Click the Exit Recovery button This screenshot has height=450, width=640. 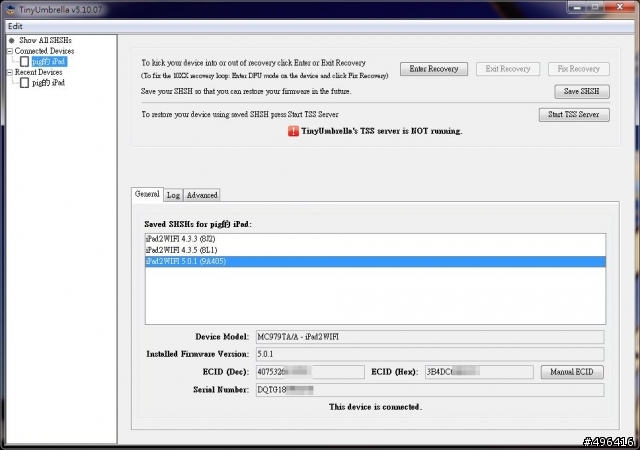508,69
